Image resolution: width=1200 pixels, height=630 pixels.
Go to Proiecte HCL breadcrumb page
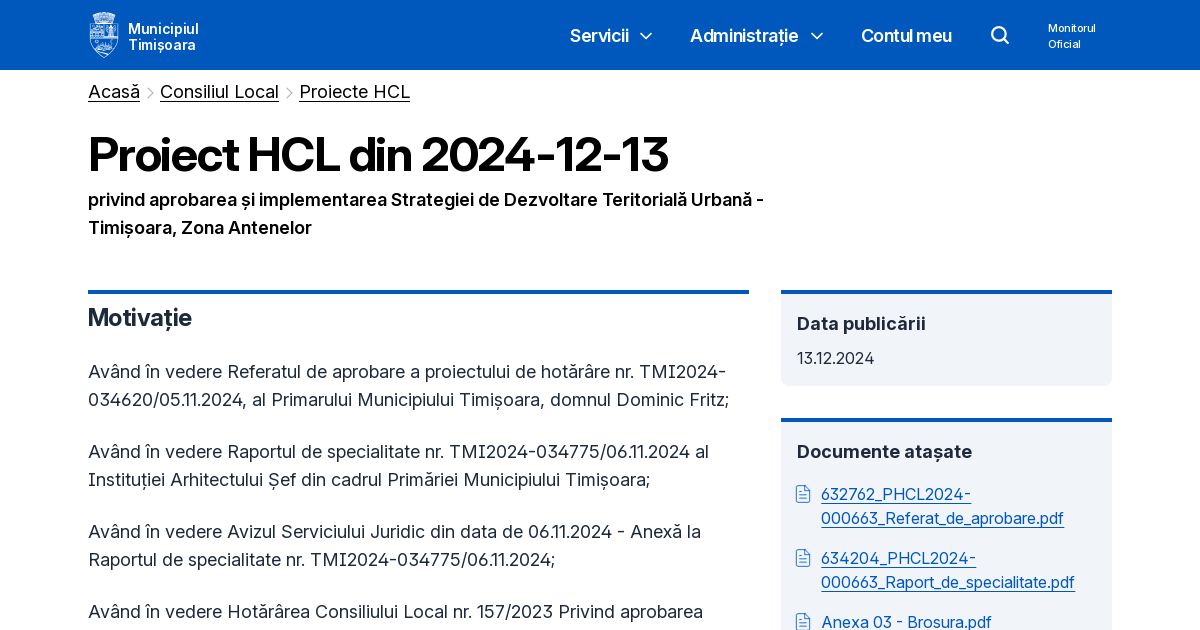(x=354, y=91)
